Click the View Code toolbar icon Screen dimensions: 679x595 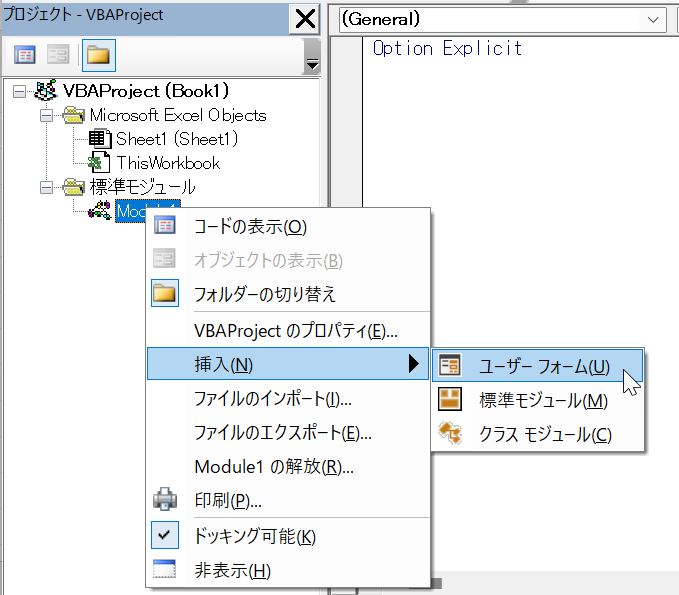coord(25,55)
